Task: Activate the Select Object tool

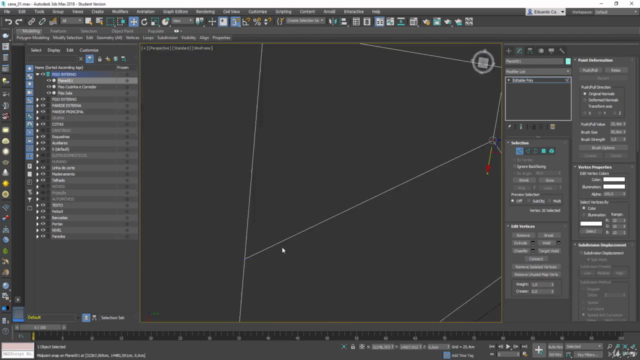Action: pos(89,22)
